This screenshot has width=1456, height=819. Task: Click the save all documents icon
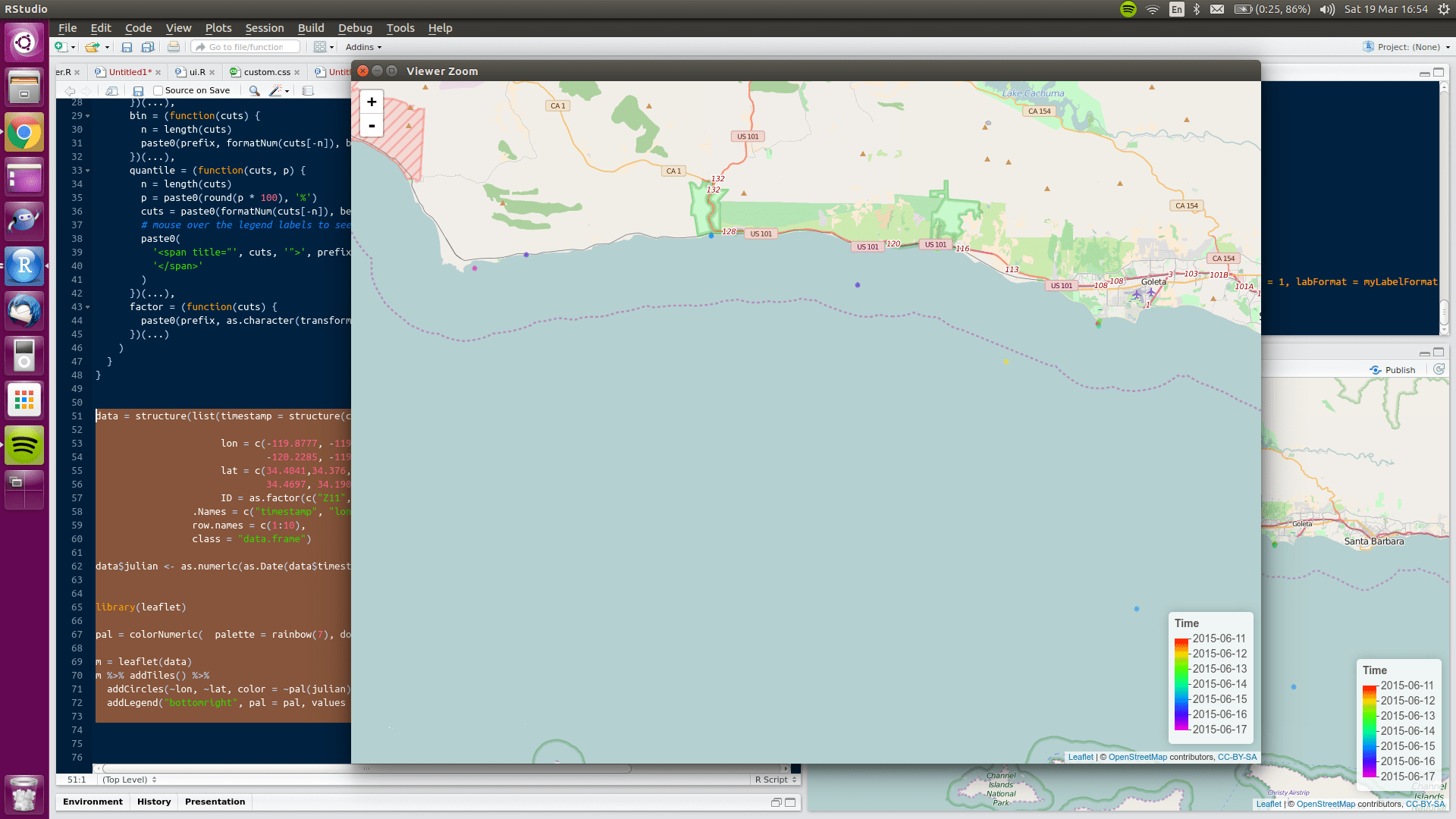click(x=148, y=47)
